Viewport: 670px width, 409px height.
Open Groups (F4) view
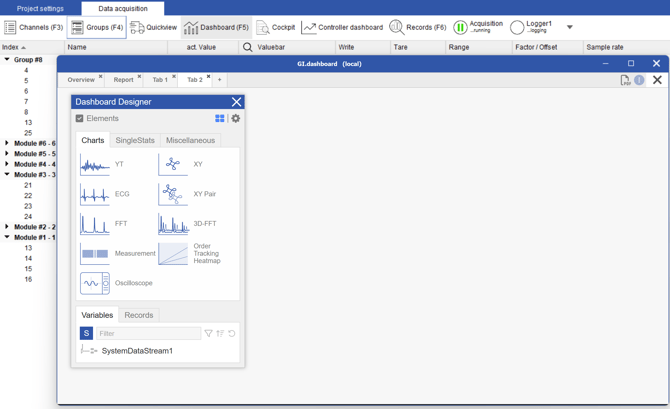click(97, 27)
